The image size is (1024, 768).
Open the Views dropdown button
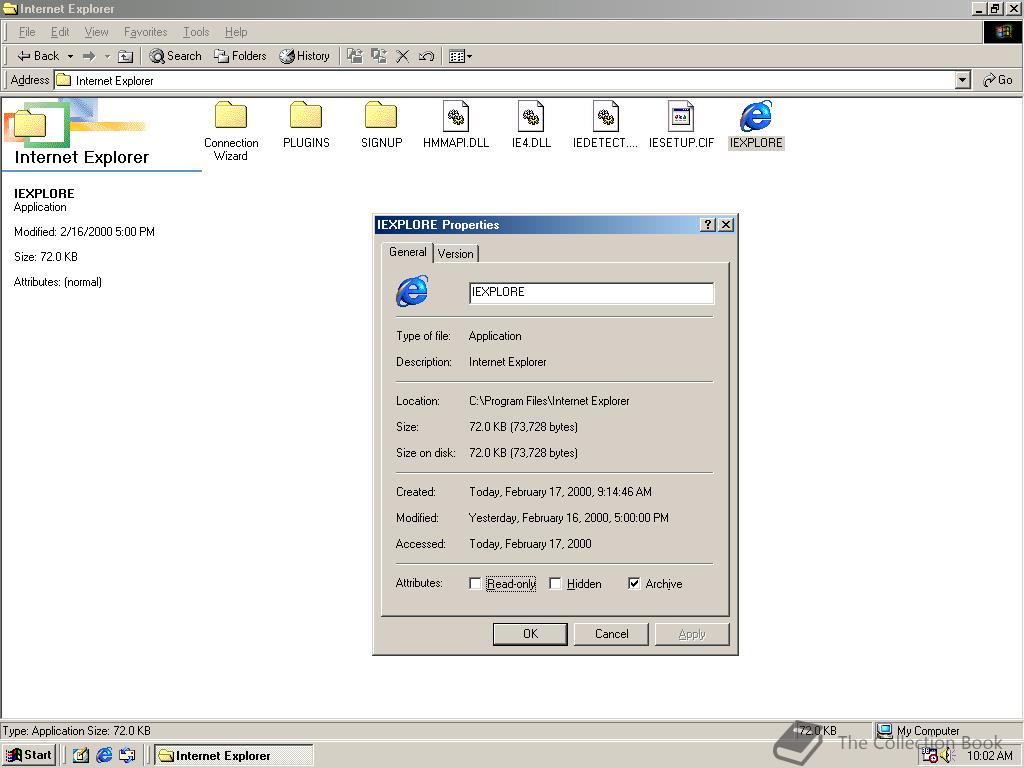point(460,56)
